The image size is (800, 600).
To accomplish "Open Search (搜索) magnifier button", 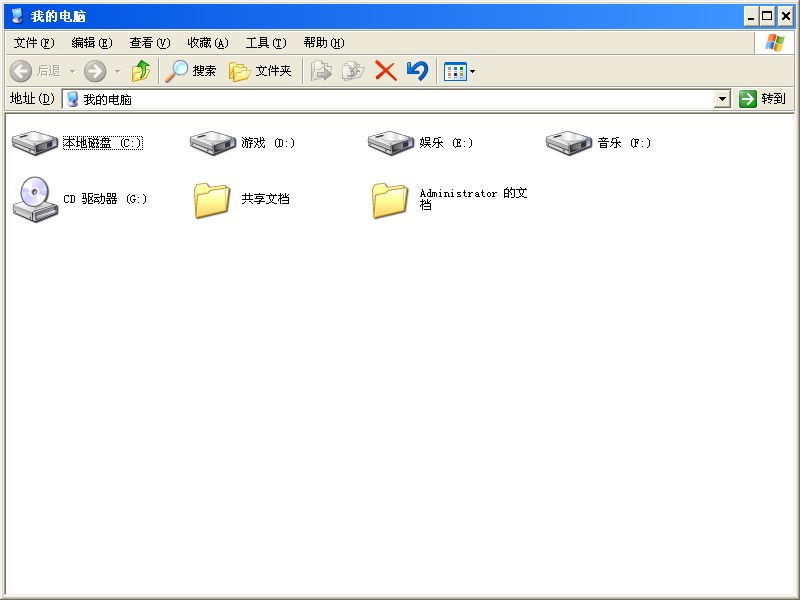I will pyautogui.click(x=190, y=71).
